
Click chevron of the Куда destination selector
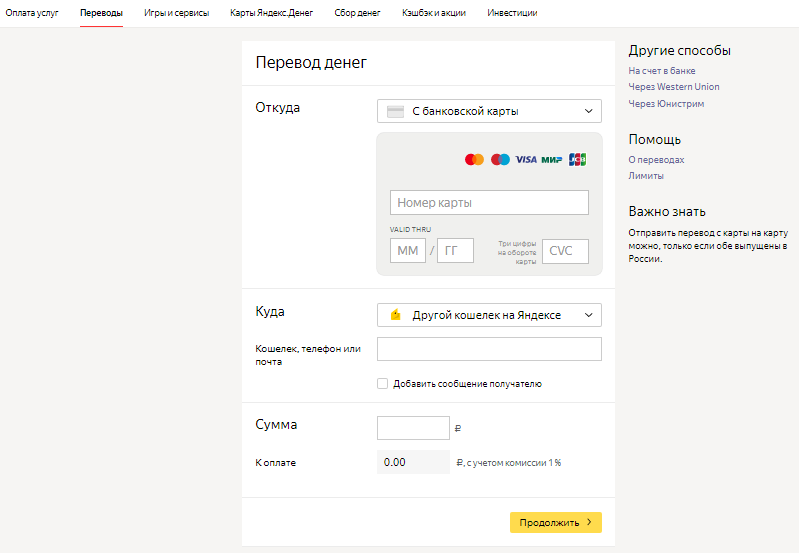(x=589, y=315)
